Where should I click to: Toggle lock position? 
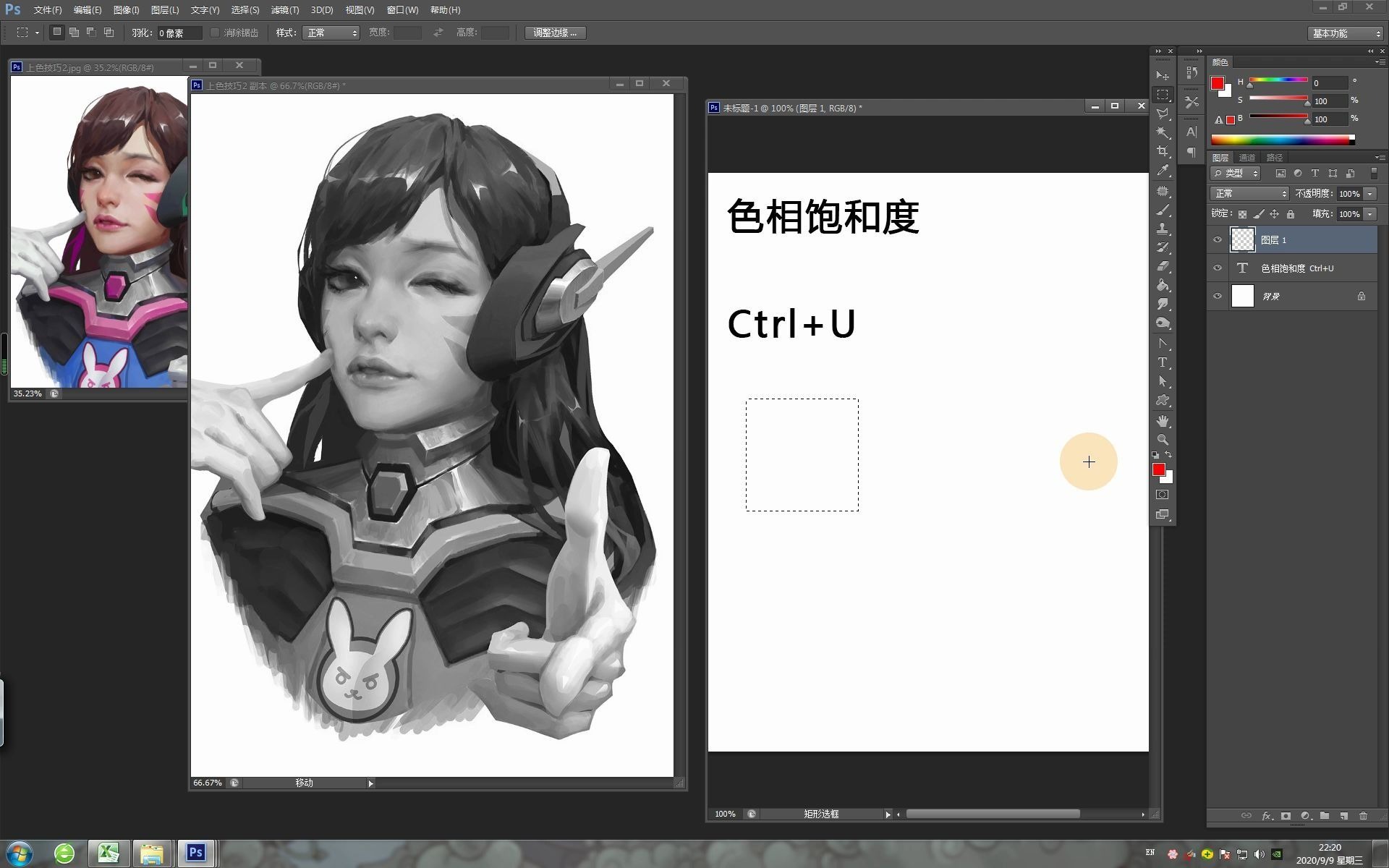click(1275, 214)
